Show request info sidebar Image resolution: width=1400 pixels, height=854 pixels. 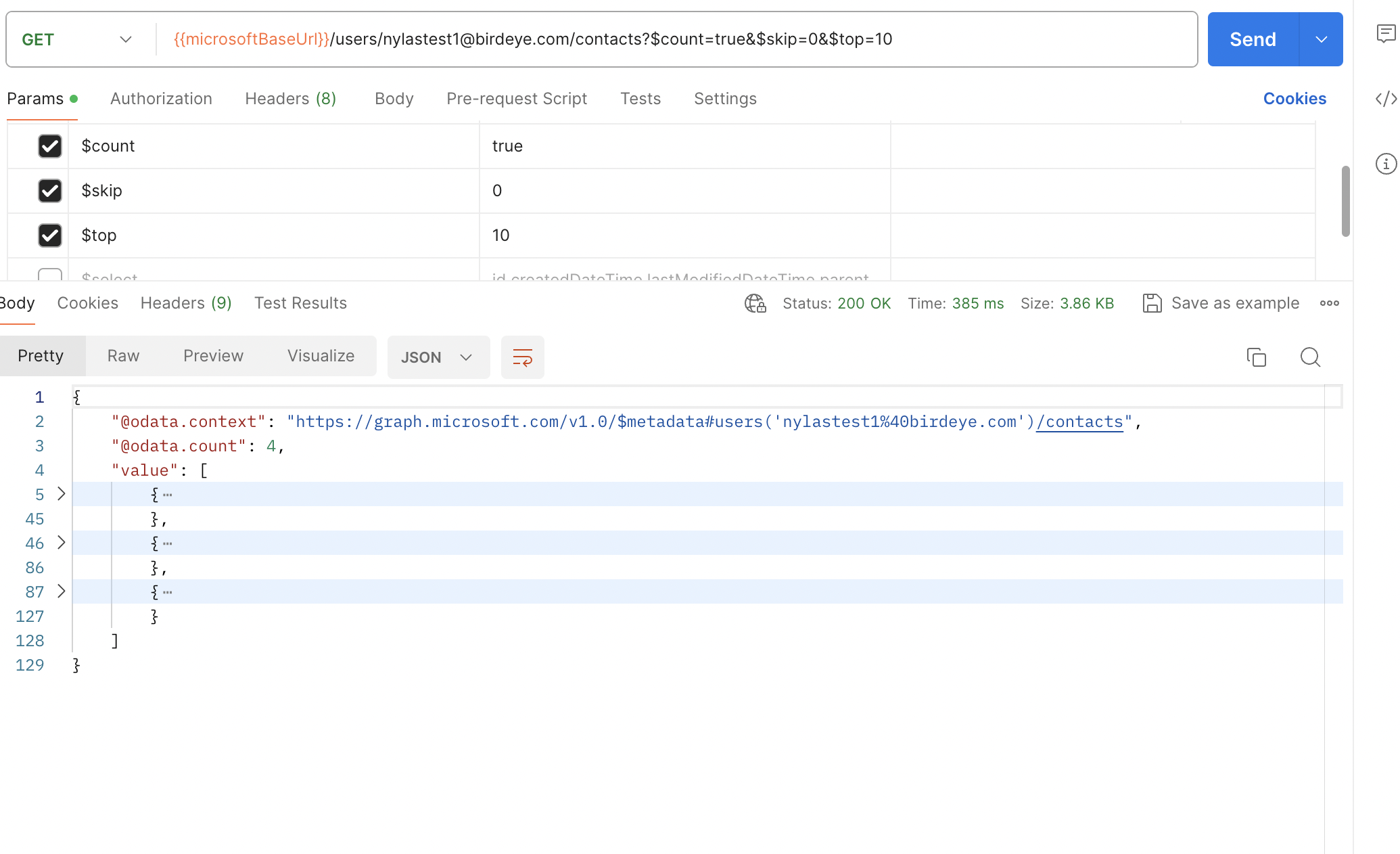(1386, 164)
